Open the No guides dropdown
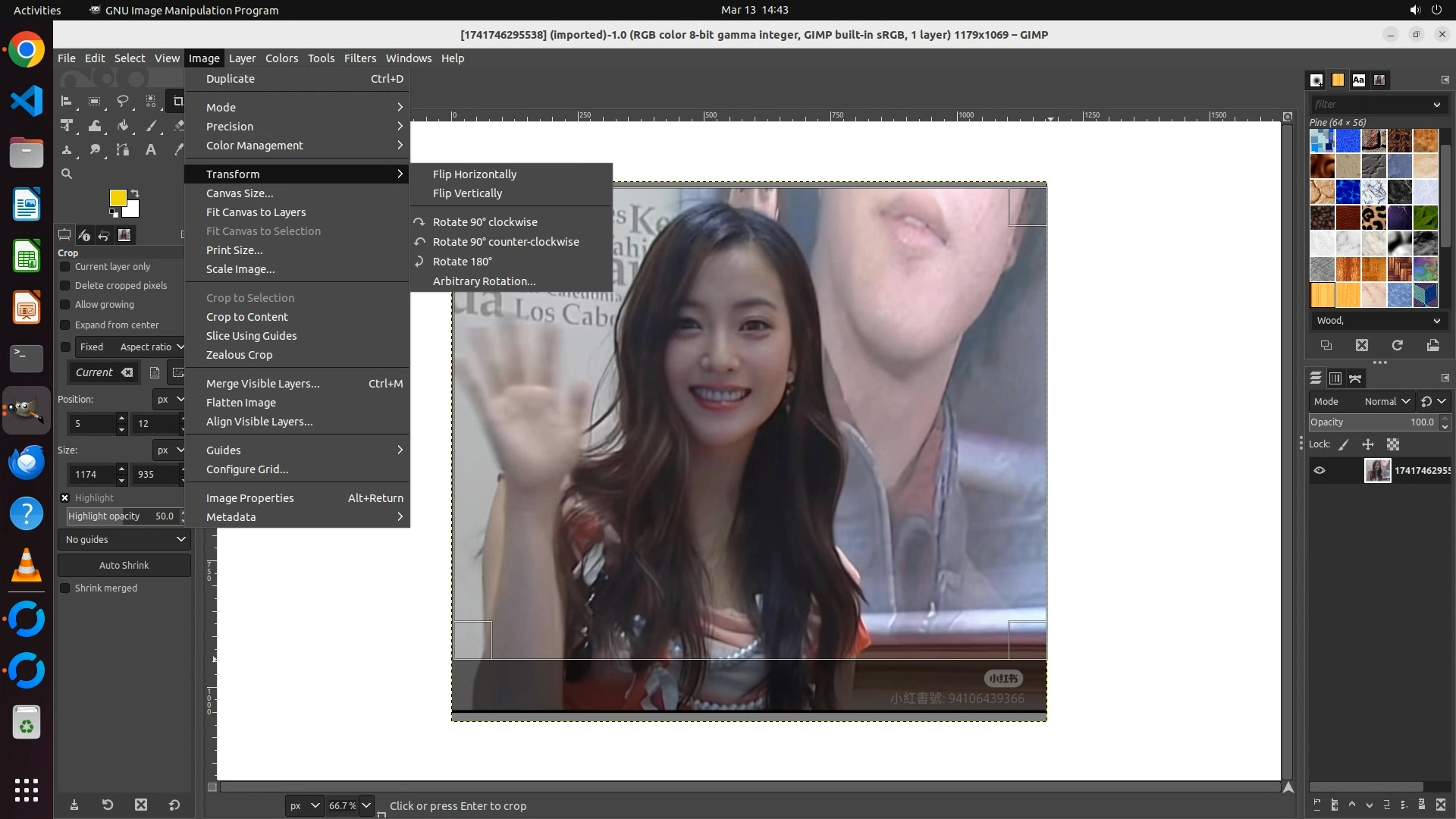1456x819 pixels. (124, 539)
